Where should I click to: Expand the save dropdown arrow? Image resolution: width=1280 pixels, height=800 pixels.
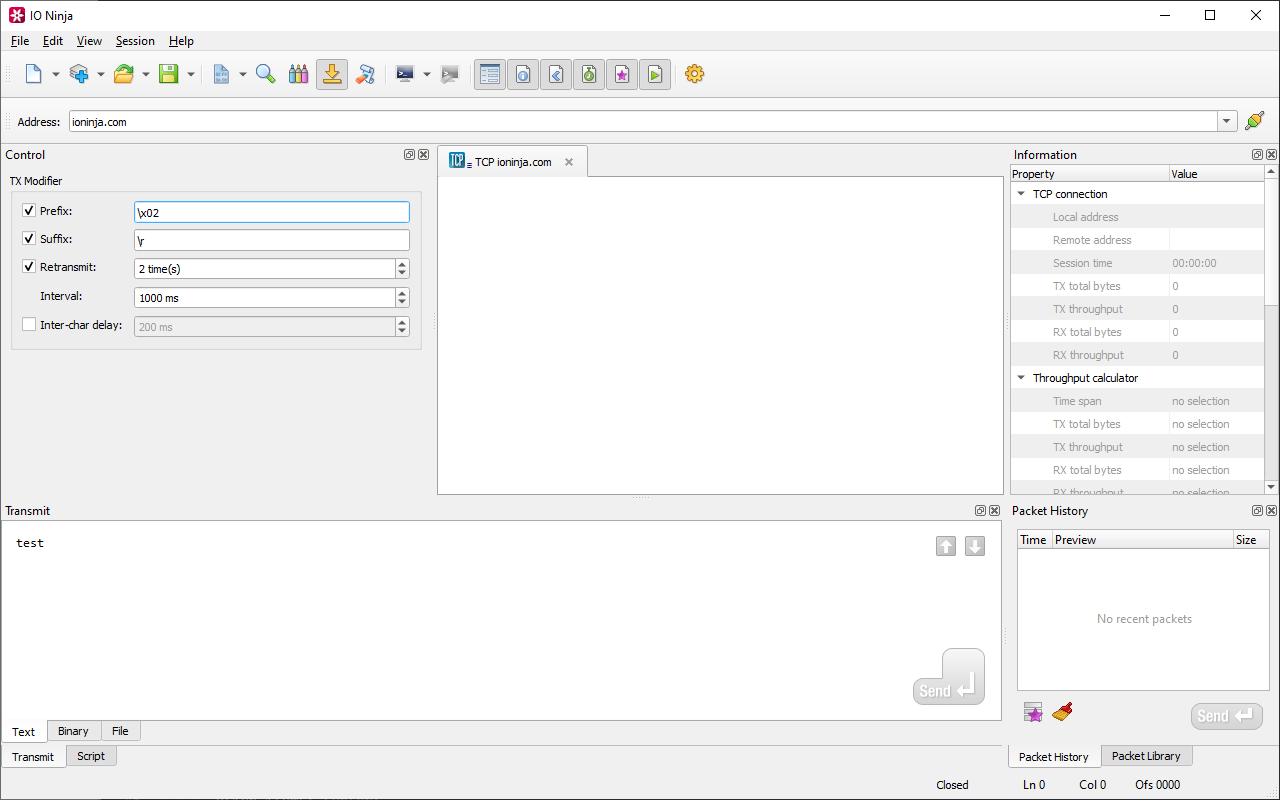pos(191,74)
